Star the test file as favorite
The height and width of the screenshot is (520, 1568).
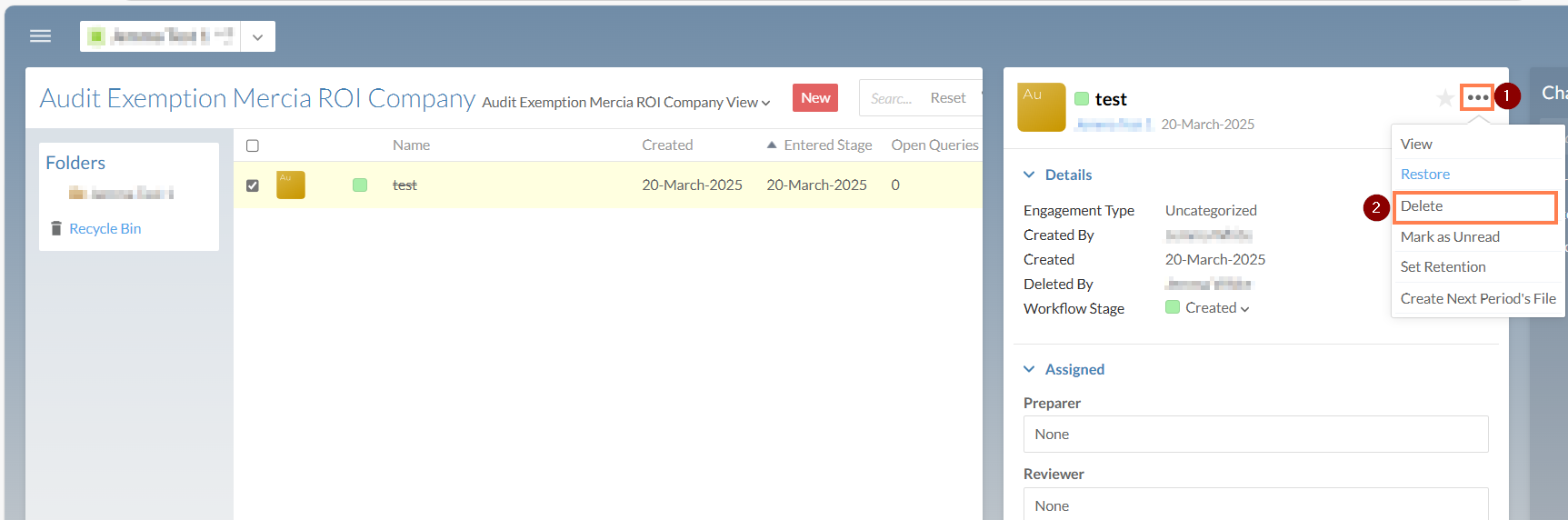coord(1443,98)
